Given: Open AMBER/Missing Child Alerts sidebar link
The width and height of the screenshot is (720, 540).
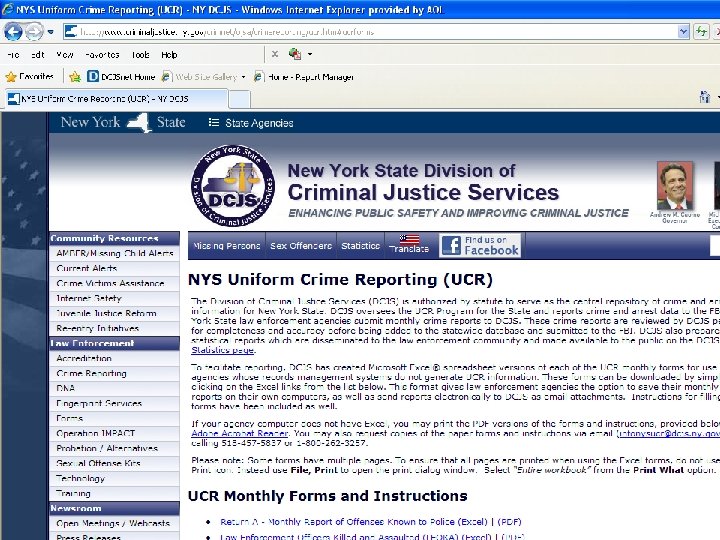Looking at the screenshot, I should click(x=114, y=253).
